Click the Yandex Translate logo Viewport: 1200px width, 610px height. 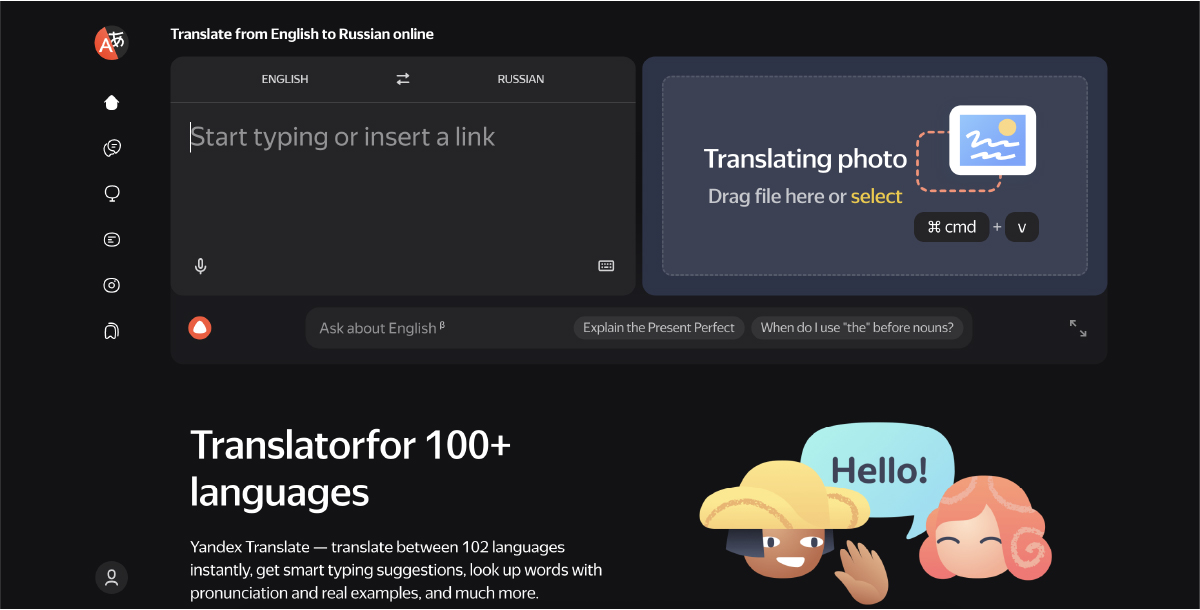pos(111,43)
